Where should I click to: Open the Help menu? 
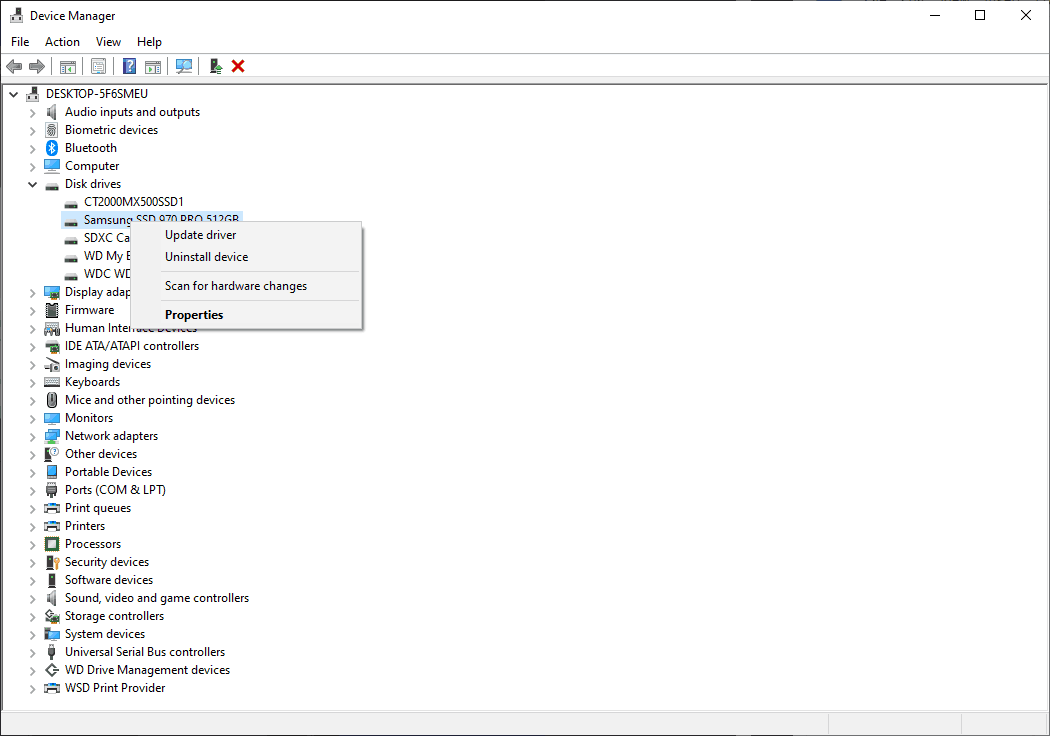(x=149, y=42)
